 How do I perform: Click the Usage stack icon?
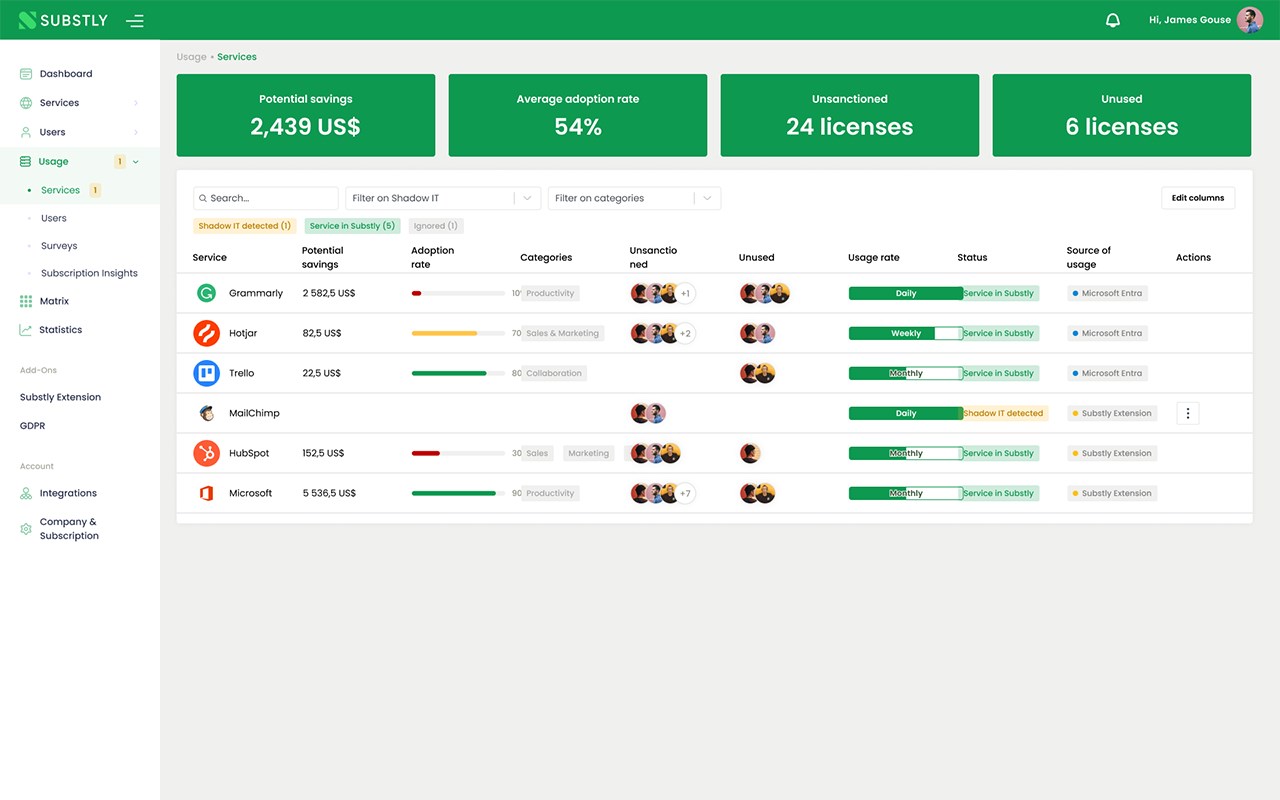click(x=26, y=161)
